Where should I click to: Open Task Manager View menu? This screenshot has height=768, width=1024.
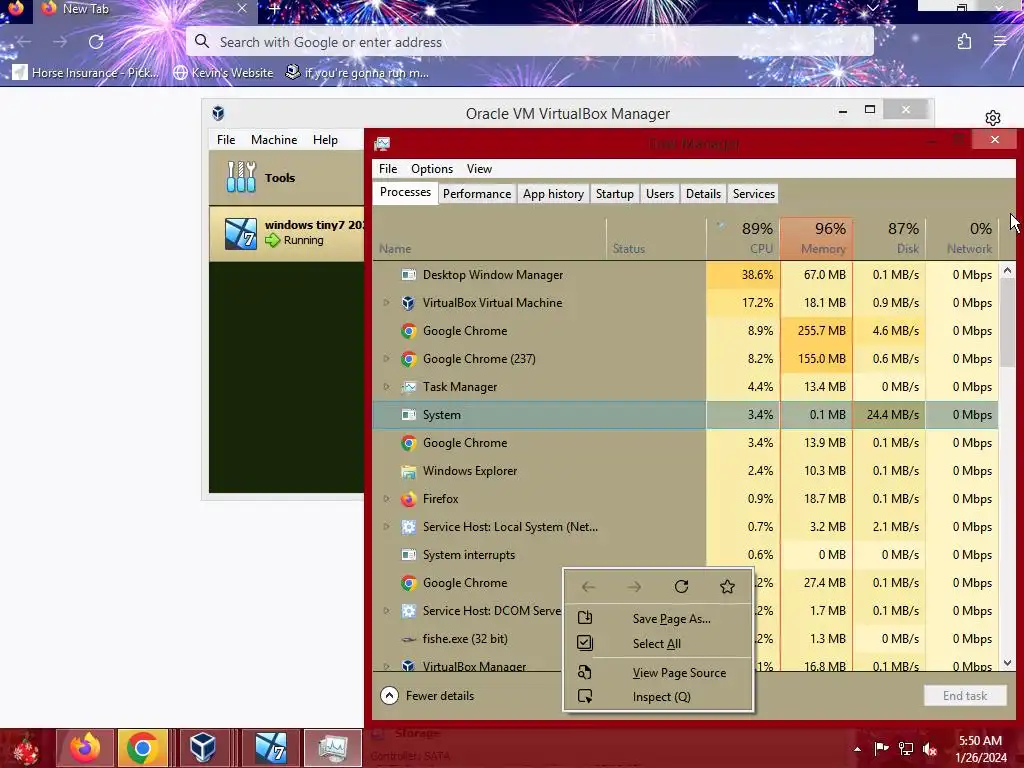click(x=479, y=168)
